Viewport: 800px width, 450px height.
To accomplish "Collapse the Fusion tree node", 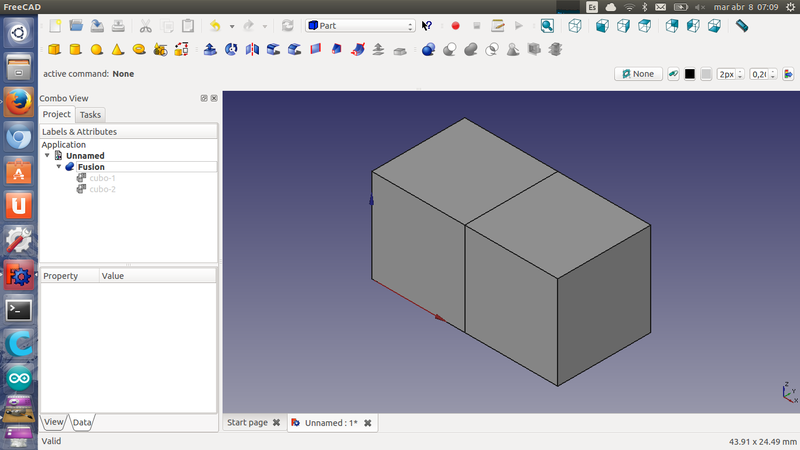I will 58,167.
